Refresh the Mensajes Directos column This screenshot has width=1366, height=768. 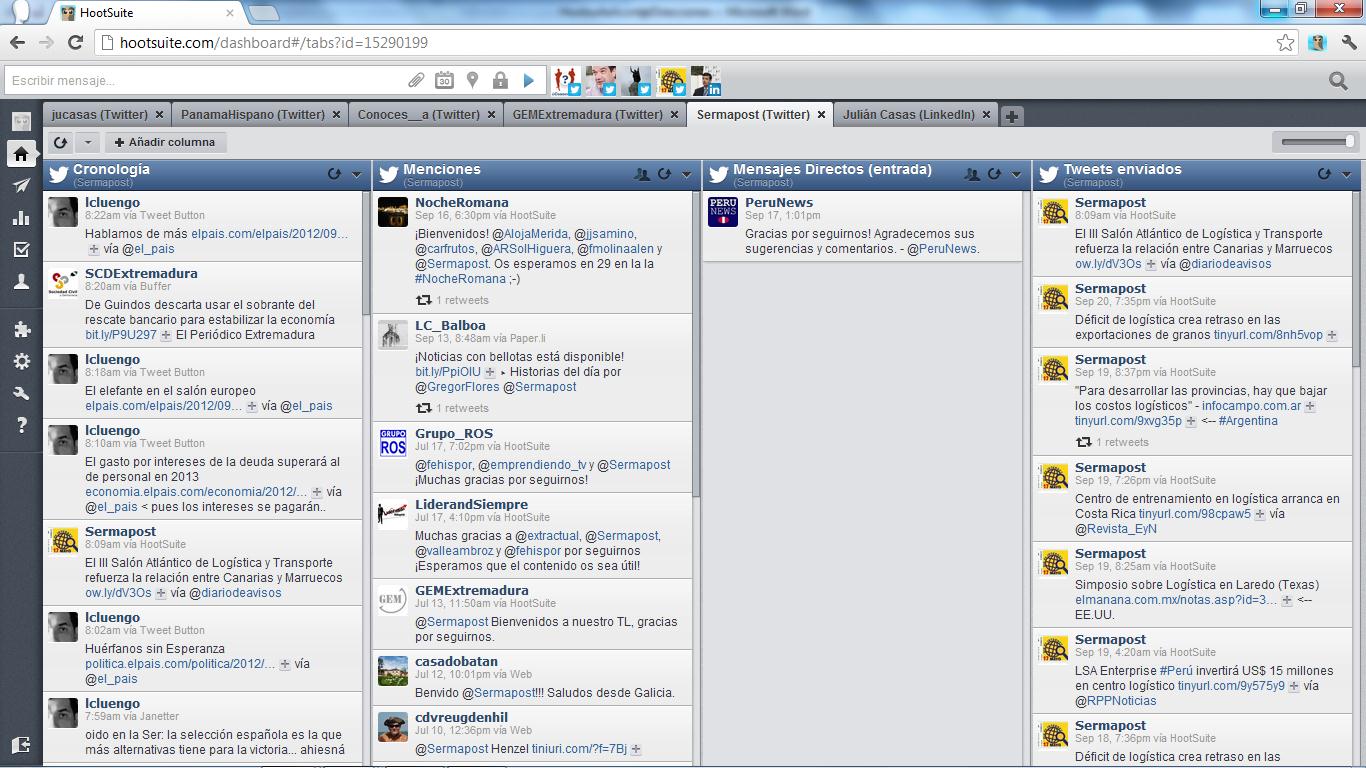(x=995, y=174)
